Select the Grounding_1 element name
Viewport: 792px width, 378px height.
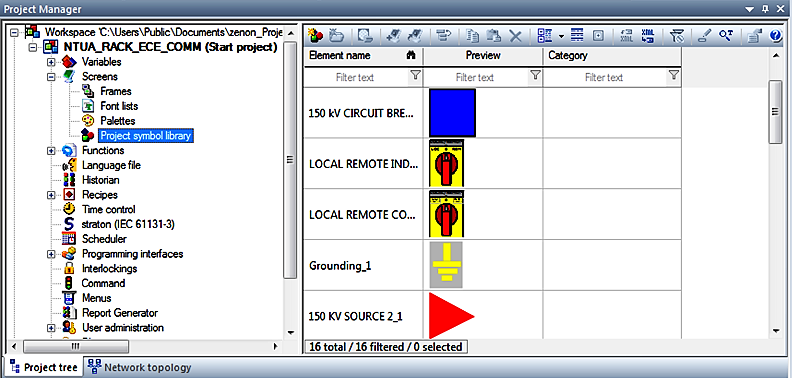pyautogui.click(x=340, y=265)
